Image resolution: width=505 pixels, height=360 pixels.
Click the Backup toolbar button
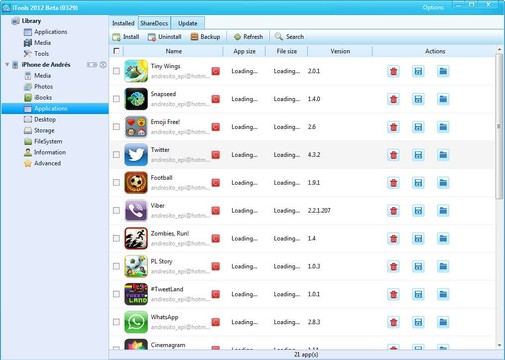(x=205, y=37)
